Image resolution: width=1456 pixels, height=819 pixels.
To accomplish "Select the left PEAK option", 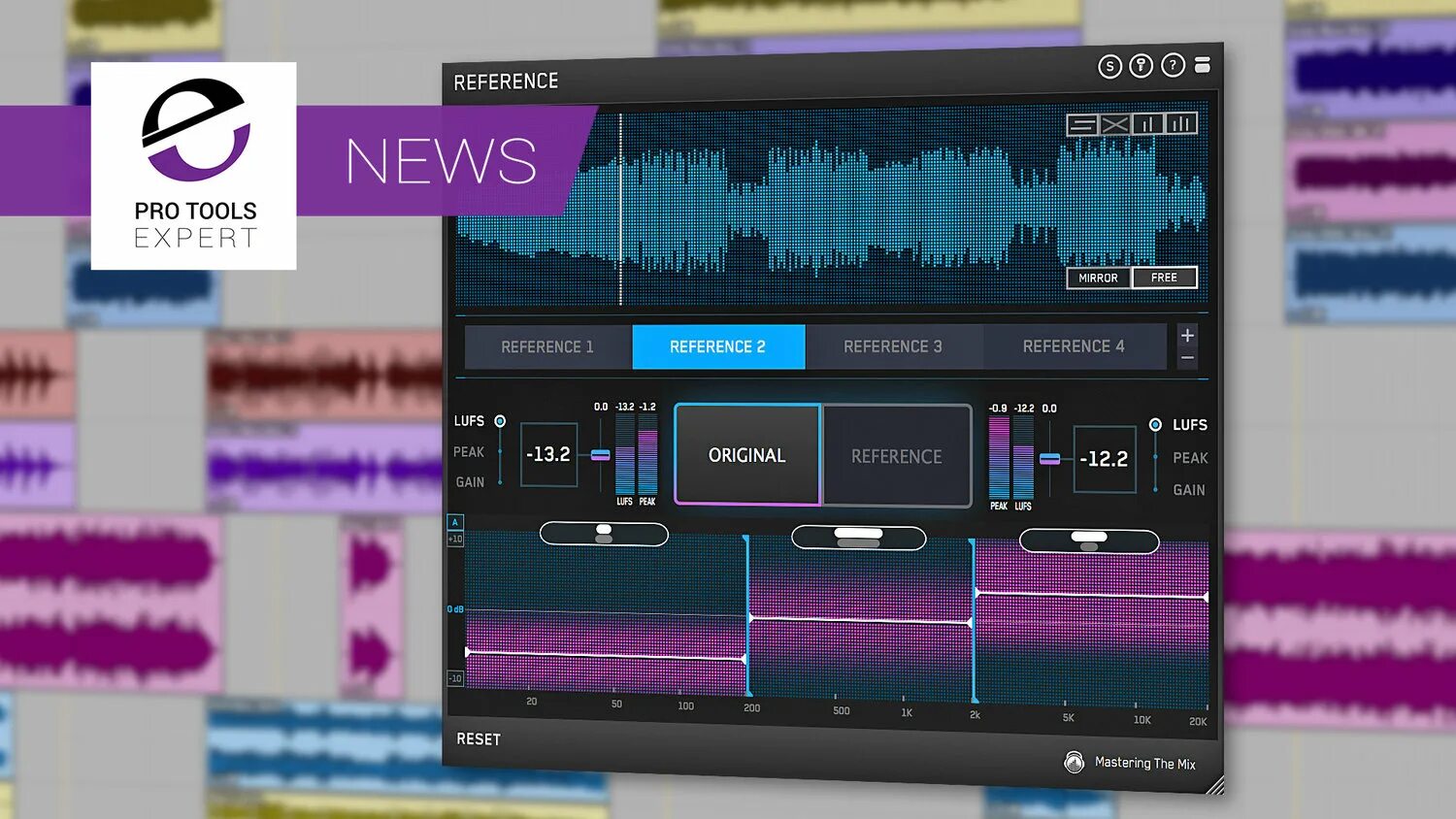I will (469, 452).
